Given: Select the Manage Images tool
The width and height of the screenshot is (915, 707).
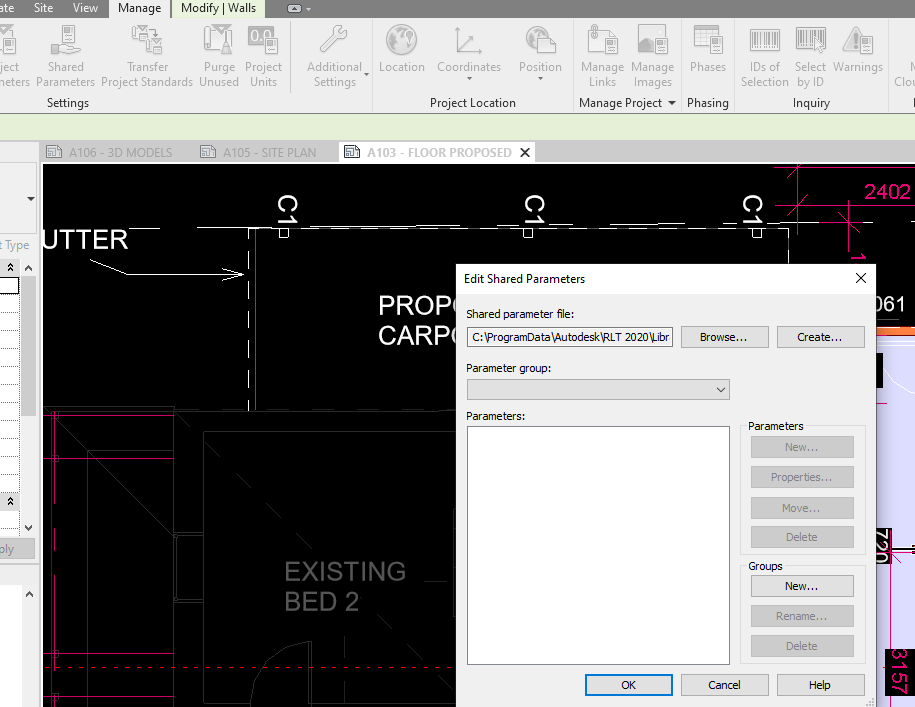Looking at the screenshot, I should click(x=653, y=55).
